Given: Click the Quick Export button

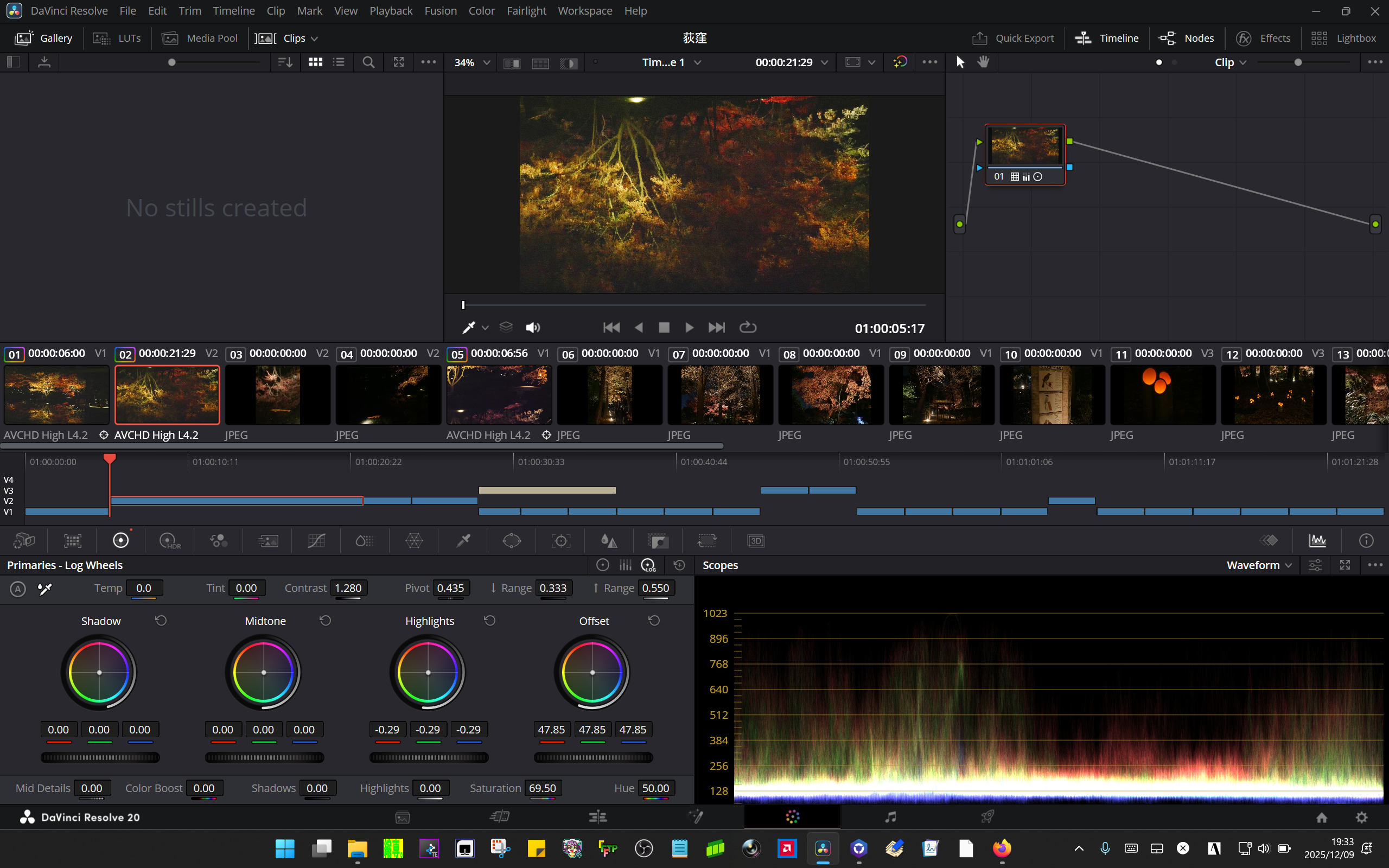Looking at the screenshot, I should tap(1013, 38).
